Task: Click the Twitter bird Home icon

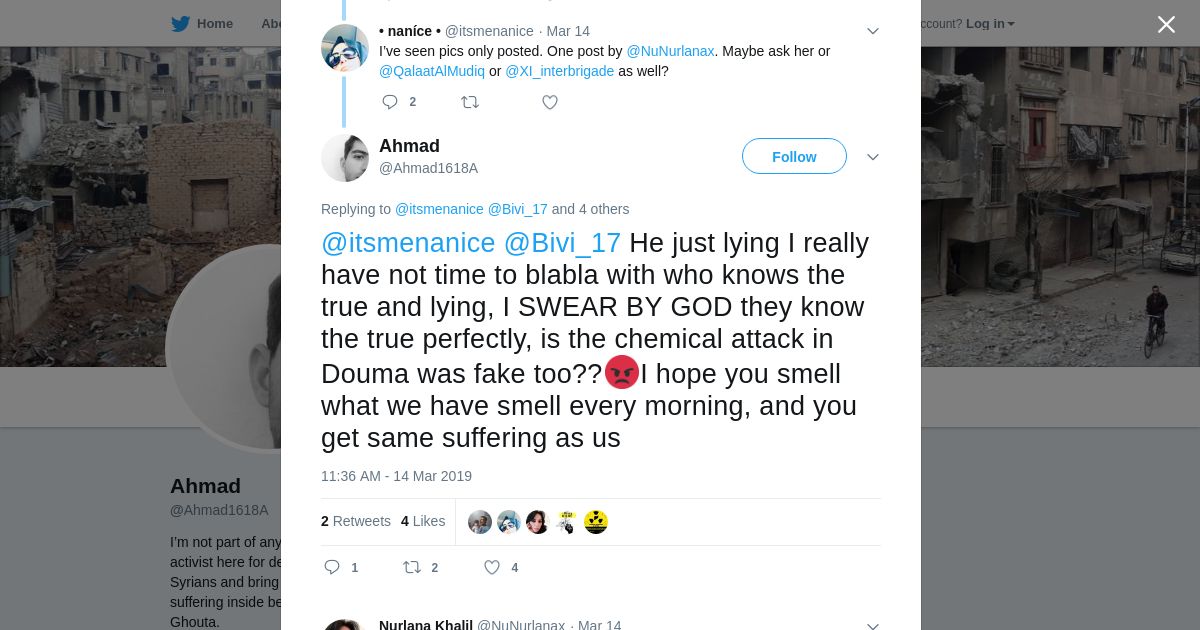Action: tap(181, 24)
